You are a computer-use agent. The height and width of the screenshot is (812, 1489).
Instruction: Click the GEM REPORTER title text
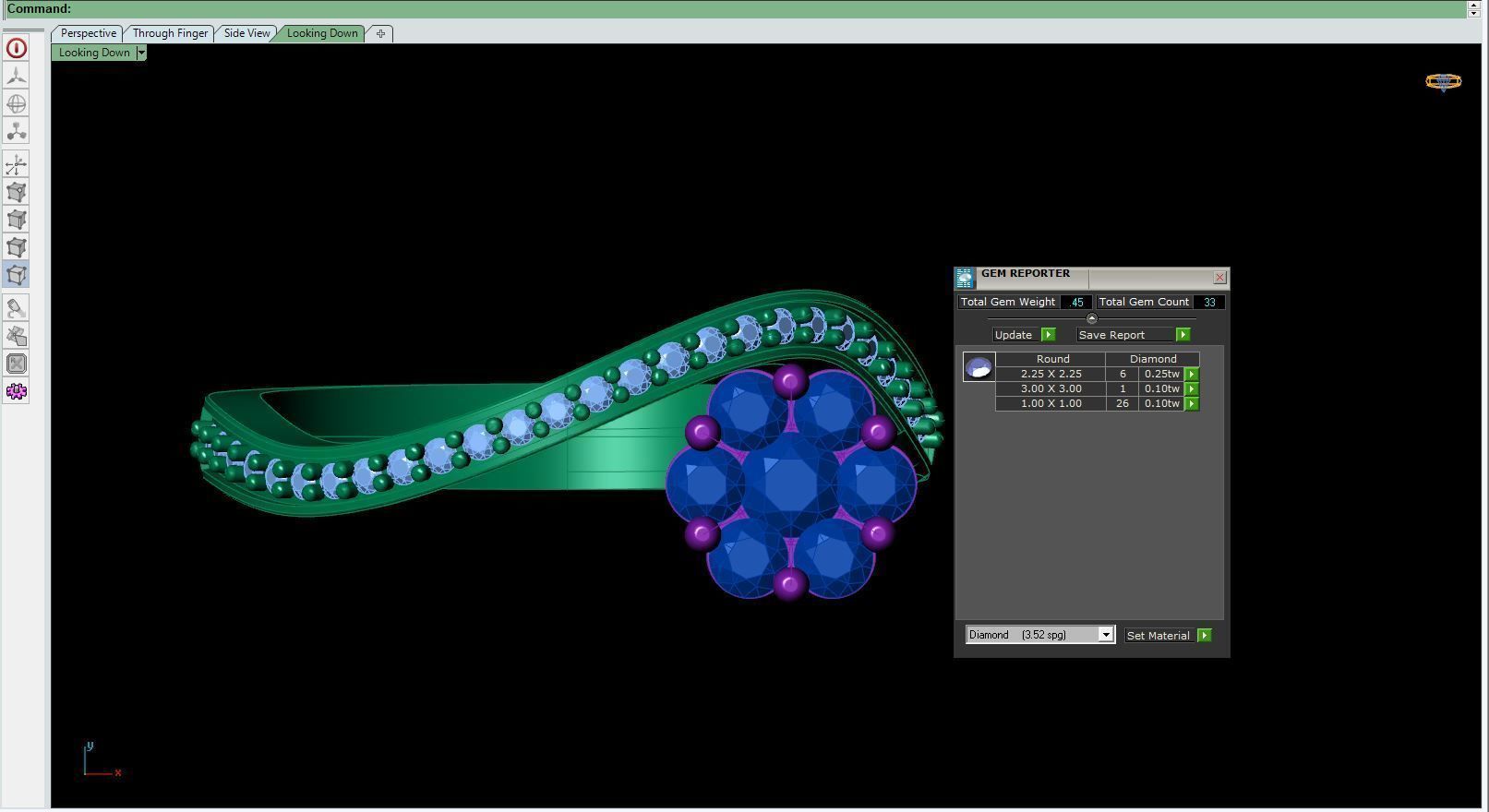1025,273
